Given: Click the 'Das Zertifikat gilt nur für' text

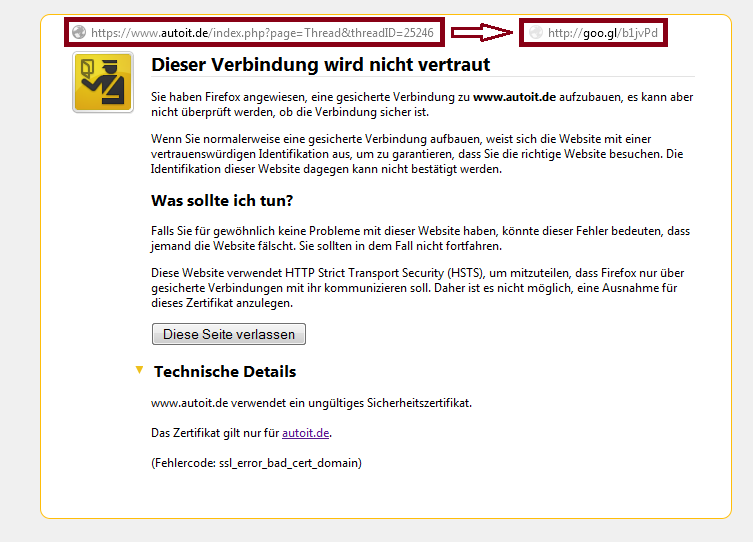Looking at the screenshot, I should pyautogui.click(x=215, y=433).
